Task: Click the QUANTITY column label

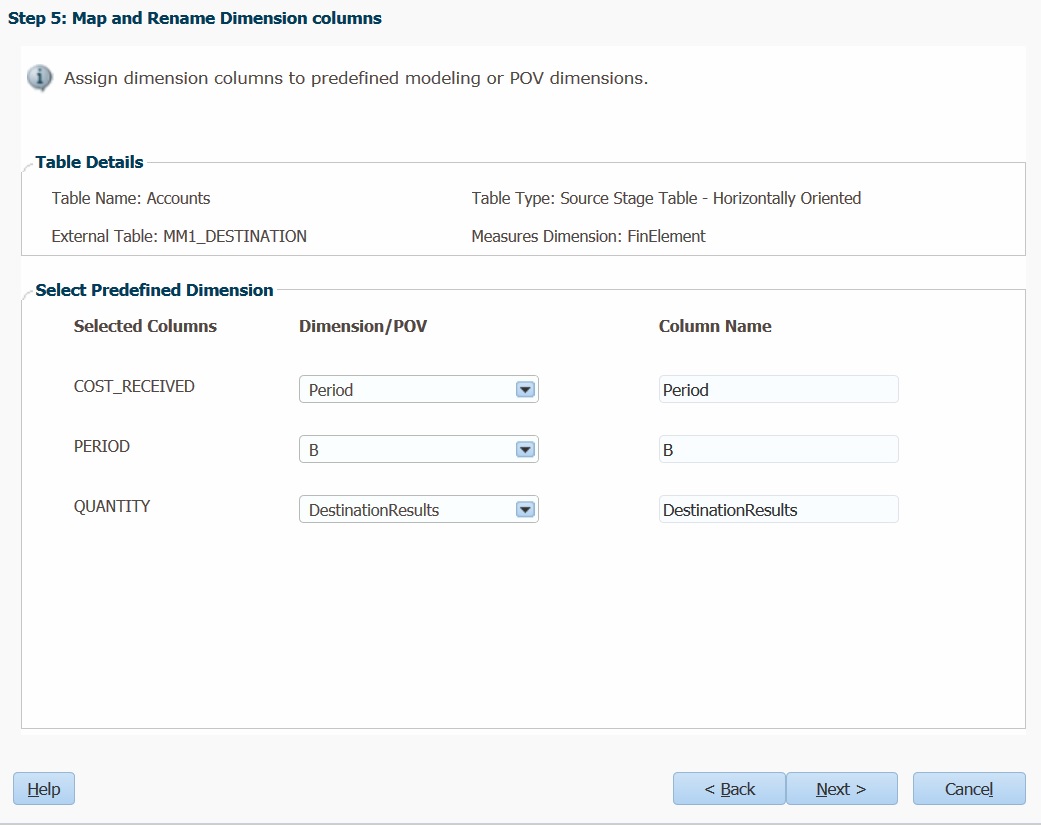Action: coord(112,506)
